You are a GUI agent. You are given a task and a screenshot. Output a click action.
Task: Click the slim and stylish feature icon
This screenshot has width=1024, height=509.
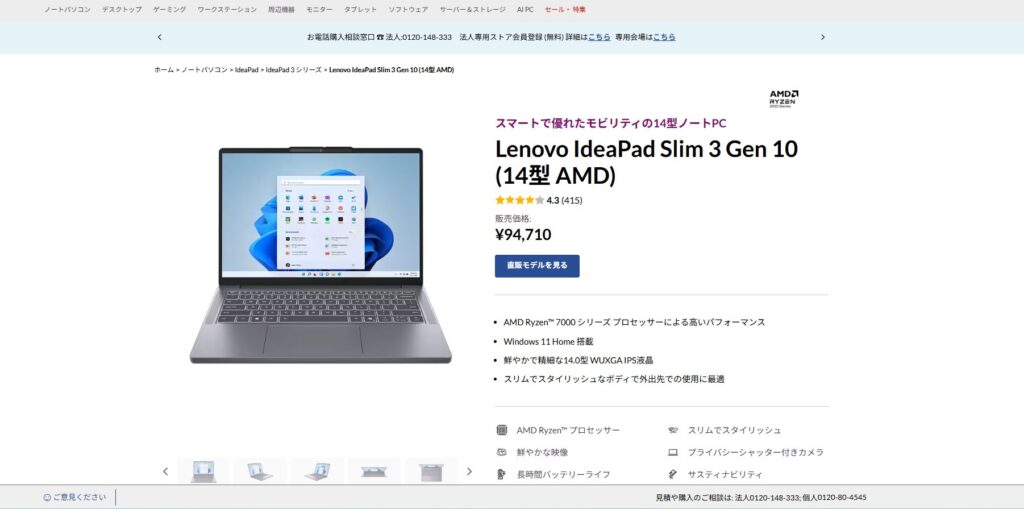coord(673,430)
